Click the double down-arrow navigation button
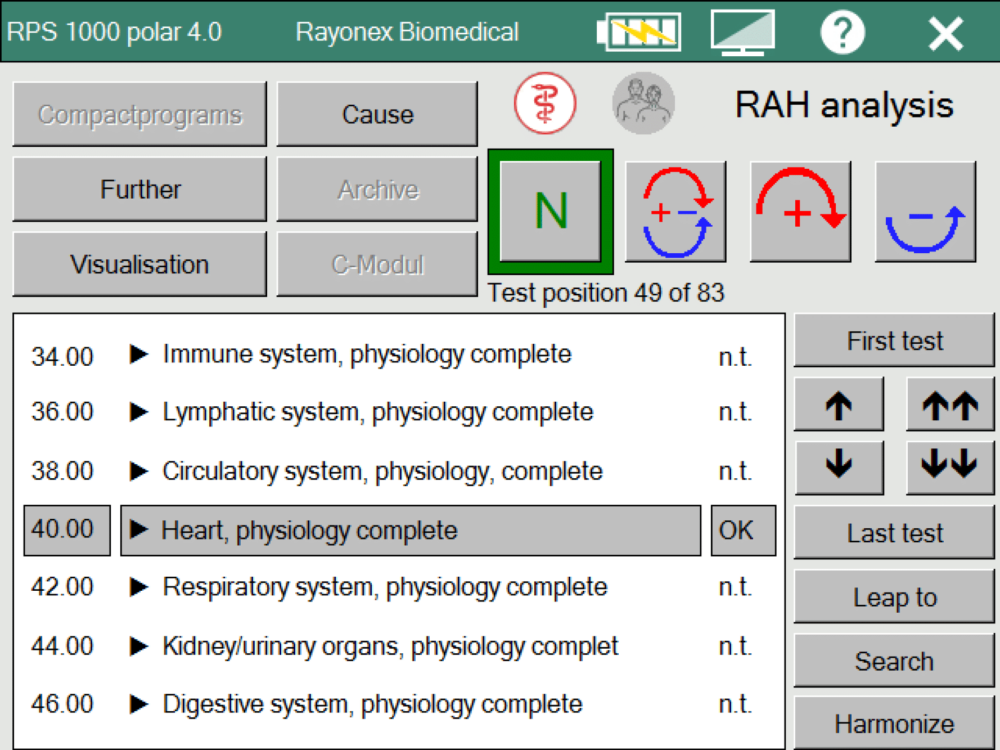This screenshot has width=1000, height=750. coord(948,466)
